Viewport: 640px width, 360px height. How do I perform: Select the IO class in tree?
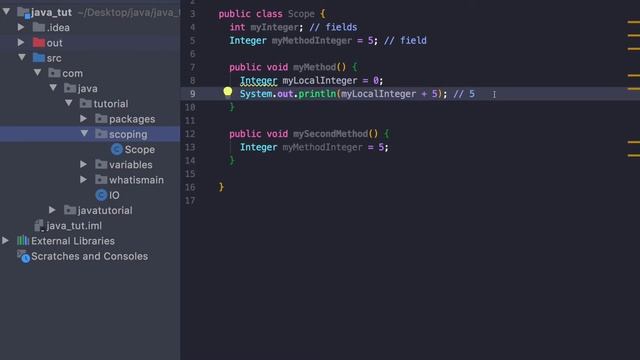[114, 195]
